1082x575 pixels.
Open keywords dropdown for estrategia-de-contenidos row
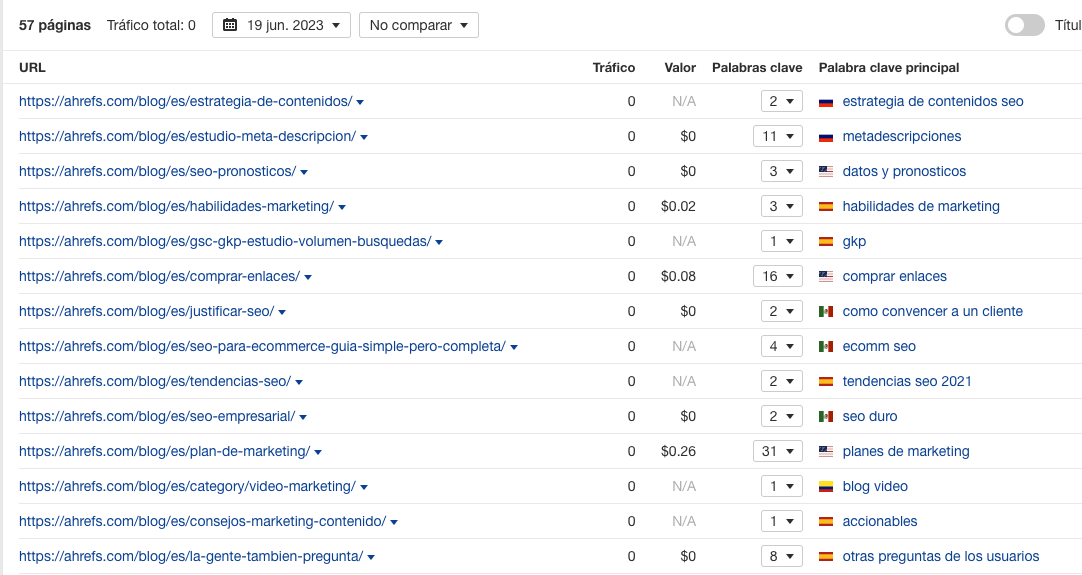click(782, 101)
